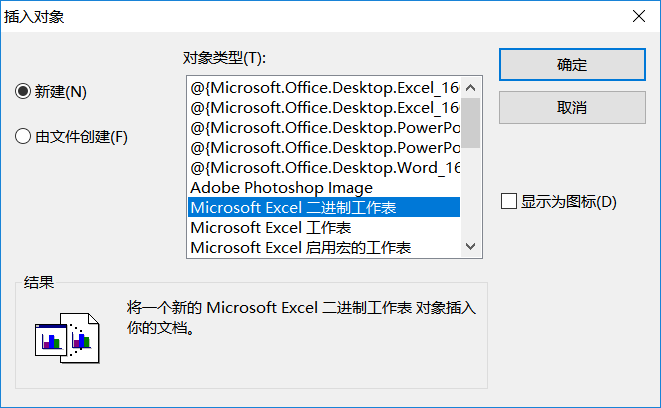This screenshot has width=661, height=408.
Task: Select Microsoft Excel 二进制工作表 entry
Action: [294, 207]
